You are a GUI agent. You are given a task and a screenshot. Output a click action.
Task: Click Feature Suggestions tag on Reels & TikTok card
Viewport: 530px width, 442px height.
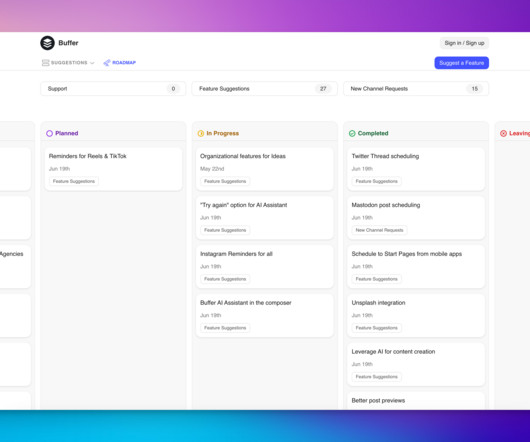tap(74, 181)
